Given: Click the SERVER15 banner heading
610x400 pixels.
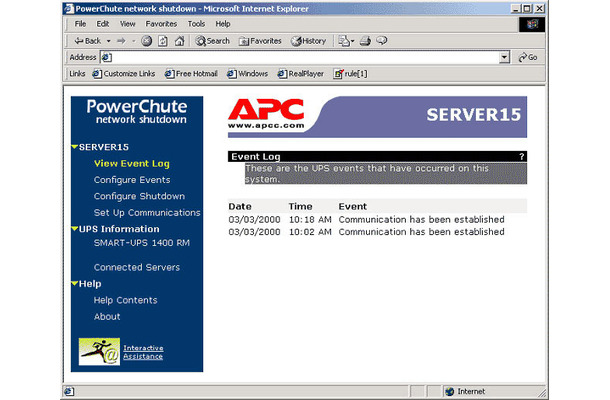Looking at the screenshot, I should pos(473,114).
